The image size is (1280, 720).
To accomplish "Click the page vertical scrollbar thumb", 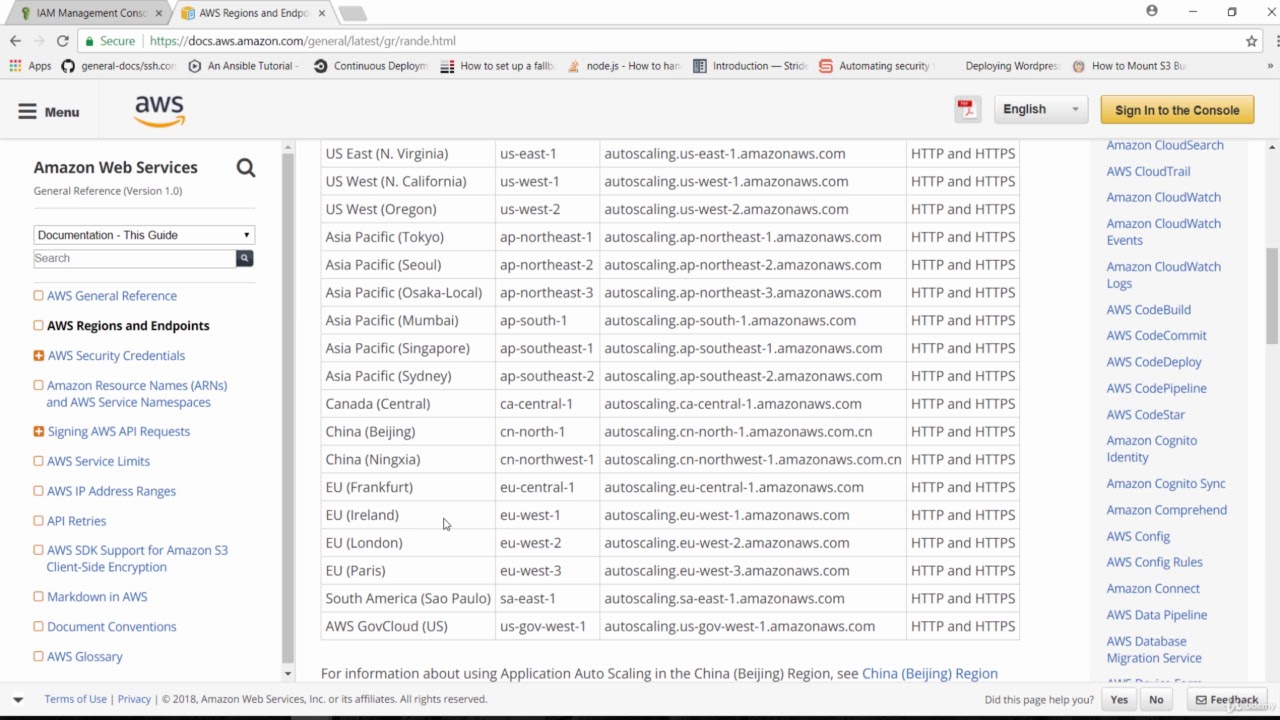I will click(x=1272, y=296).
